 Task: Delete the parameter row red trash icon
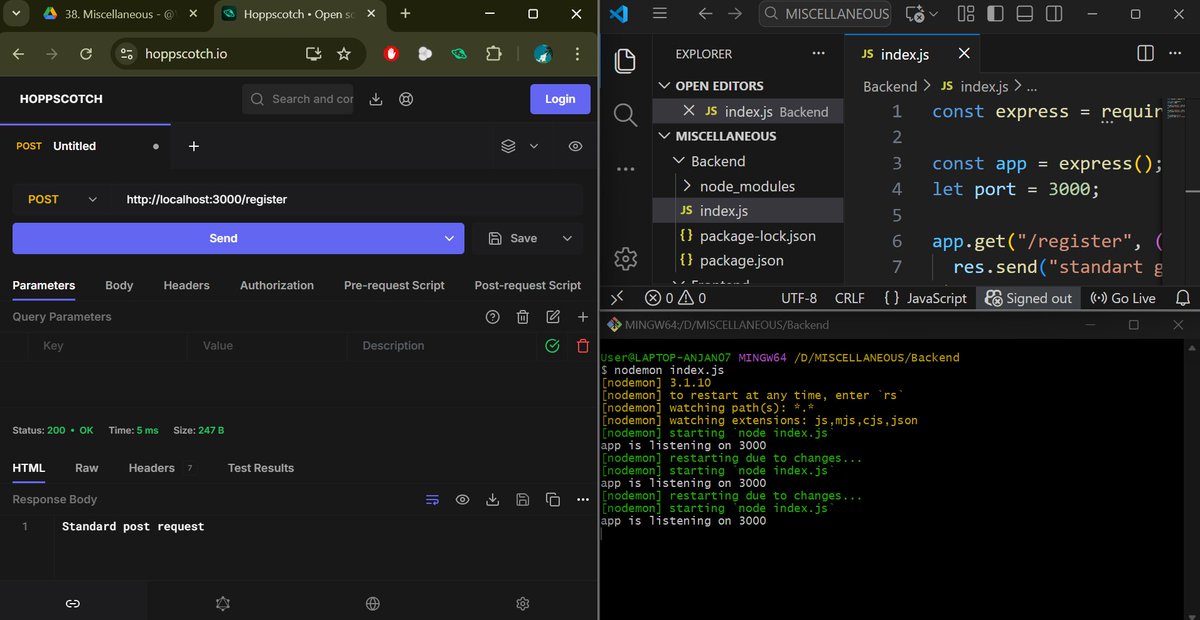pyautogui.click(x=583, y=346)
